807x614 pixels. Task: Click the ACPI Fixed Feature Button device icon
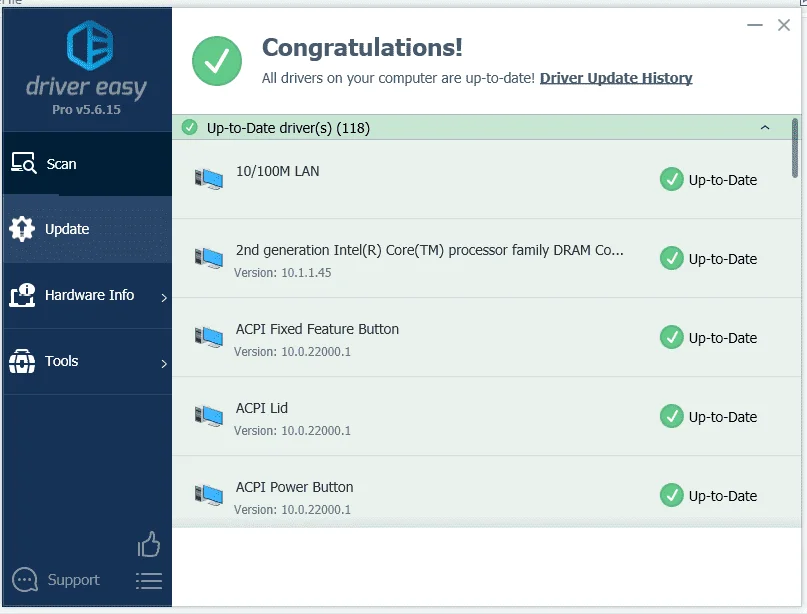pos(208,337)
